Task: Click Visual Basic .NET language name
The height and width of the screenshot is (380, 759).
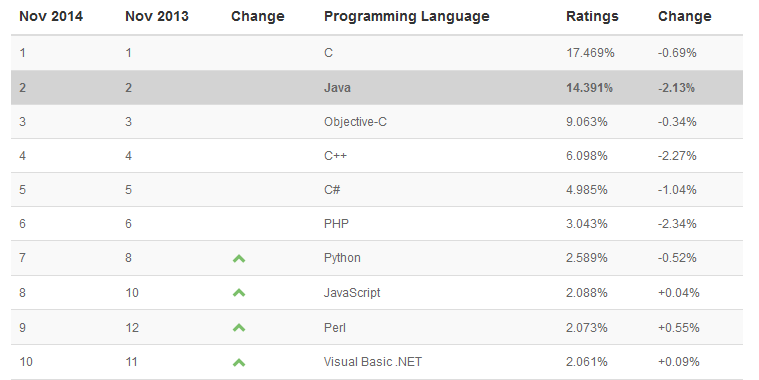Action: pyautogui.click(x=373, y=362)
